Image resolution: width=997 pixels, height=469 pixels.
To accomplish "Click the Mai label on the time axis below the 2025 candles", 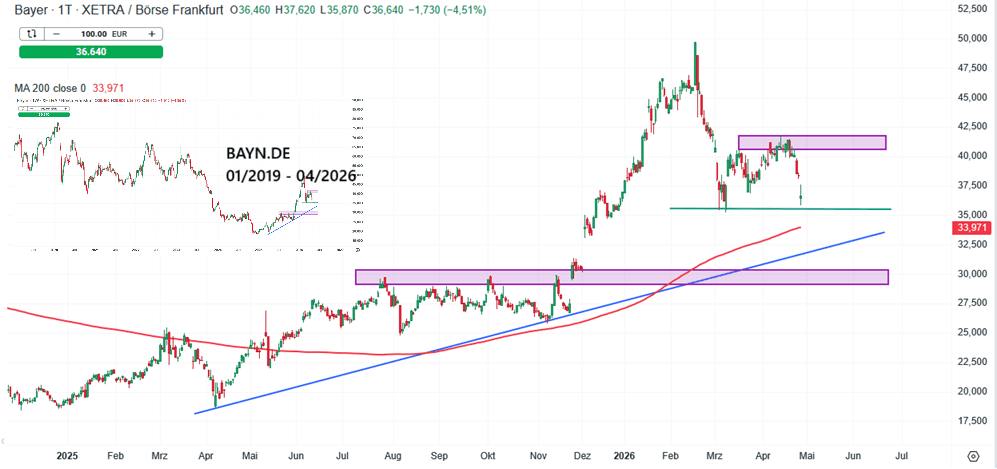I will coord(251,456).
